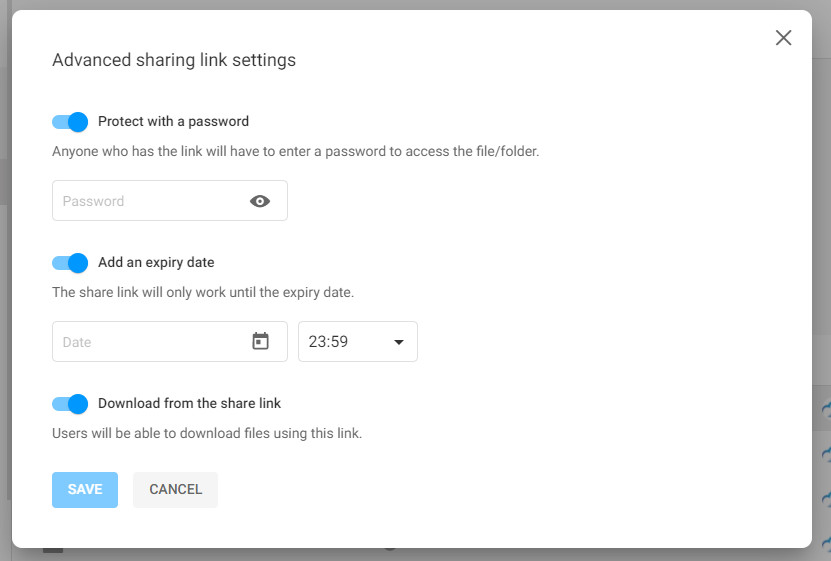Turn off the Add an expiry date switch
The height and width of the screenshot is (561, 831).
pos(70,263)
